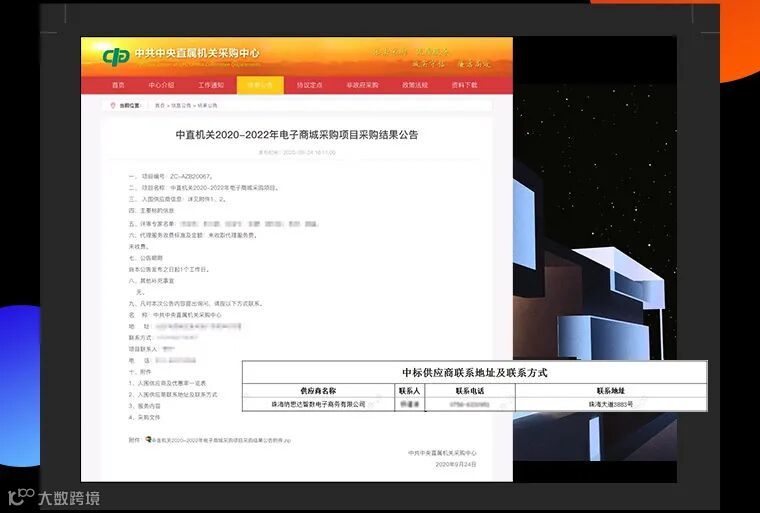The height and width of the screenshot is (513, 760).
Task: Click the line 七、公告期限
Action: pos(146,258)
